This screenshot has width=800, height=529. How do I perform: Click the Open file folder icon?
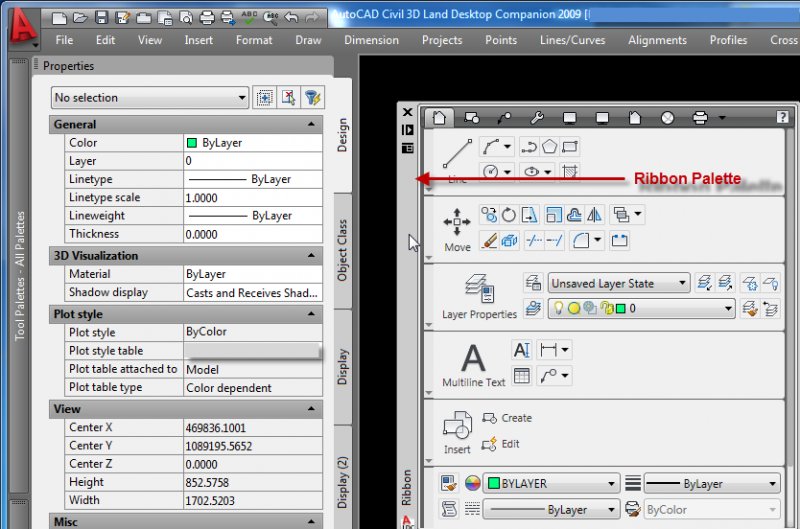(x=80, y=18)
